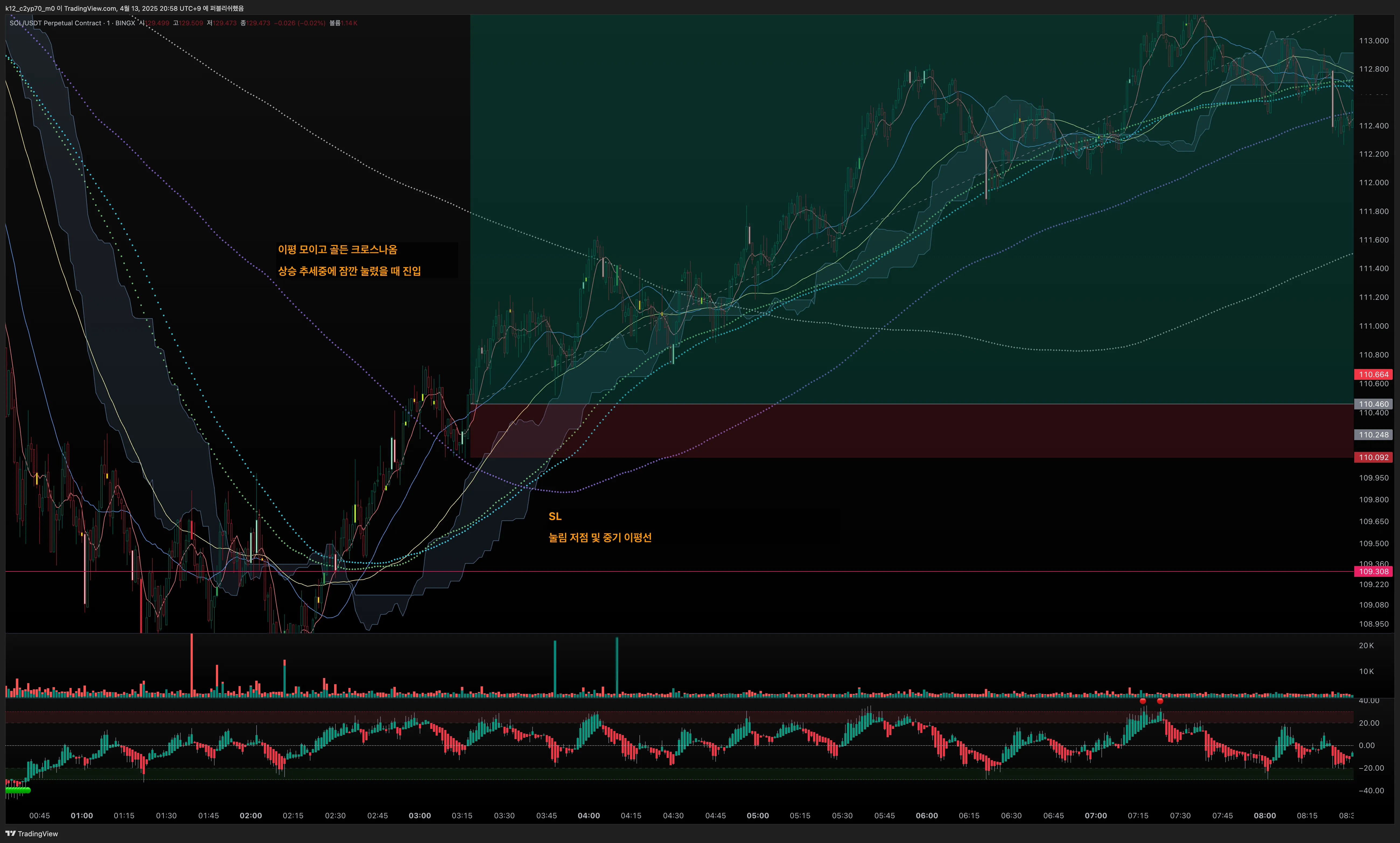1400x843 pixels.
Task: Click the red 110.664 price tag
Action: tap(1373, 374)
